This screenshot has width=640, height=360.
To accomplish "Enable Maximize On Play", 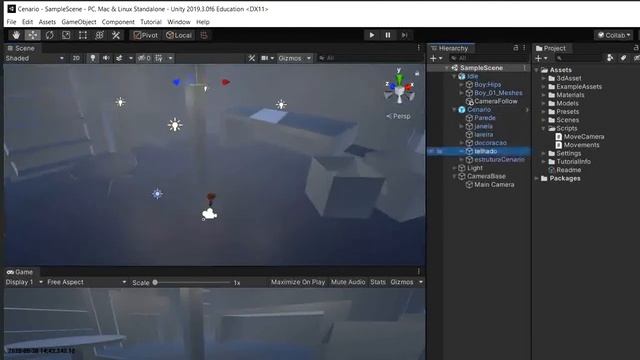I will [298, 282].
